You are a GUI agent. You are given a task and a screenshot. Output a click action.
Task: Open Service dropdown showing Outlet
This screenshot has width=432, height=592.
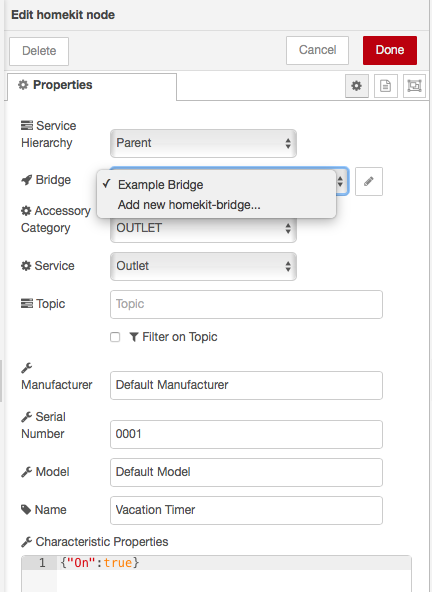[203, 266]
